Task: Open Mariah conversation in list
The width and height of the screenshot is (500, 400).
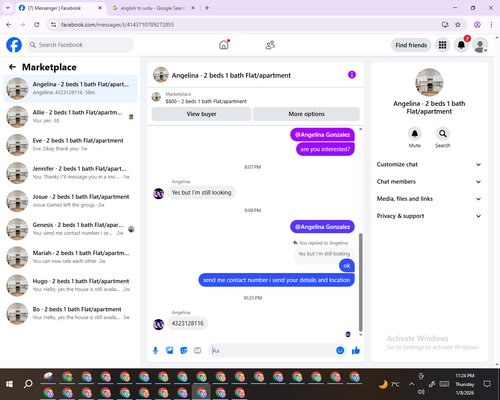Action: [x=70, y=257]
